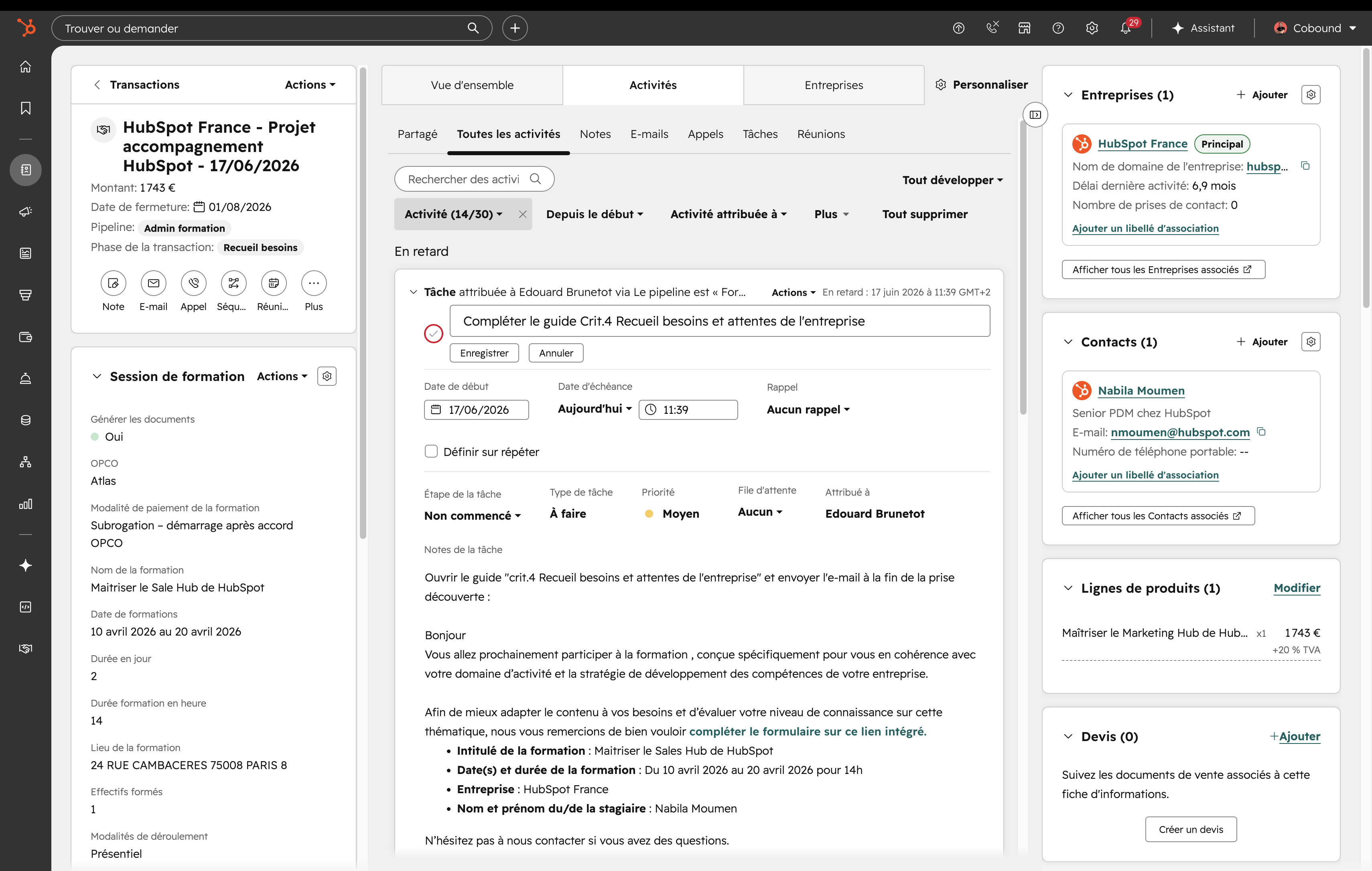The image size is (1372, 871).
Task: Collapse the Contacts (1) card
Action: 1068,342
